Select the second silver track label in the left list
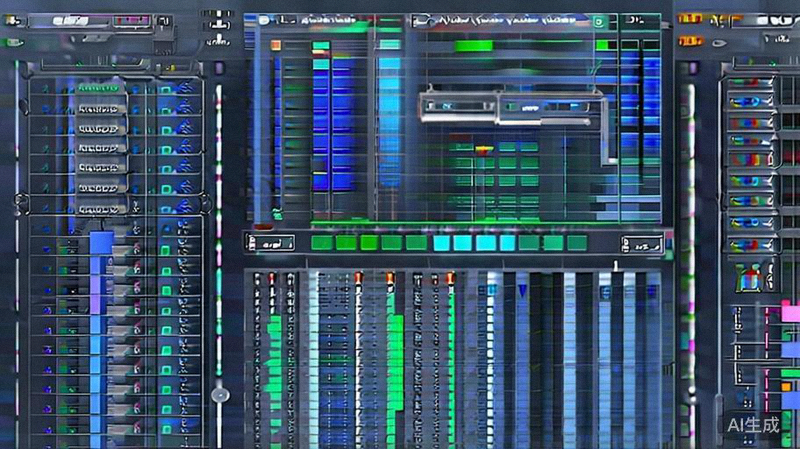This screenshot has height=449, width=800. (x=97, y=129)
